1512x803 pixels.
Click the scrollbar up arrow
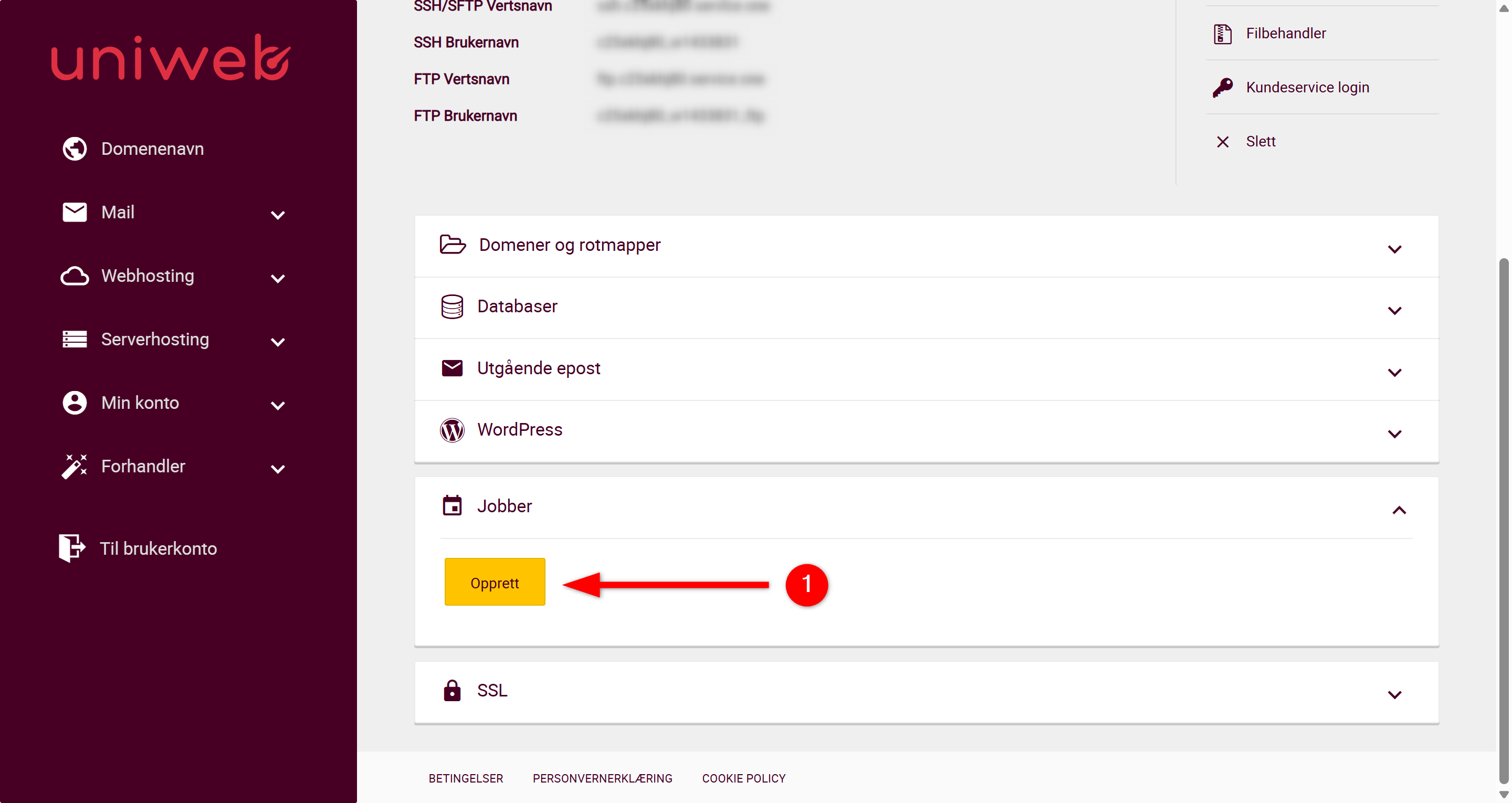1503,8
